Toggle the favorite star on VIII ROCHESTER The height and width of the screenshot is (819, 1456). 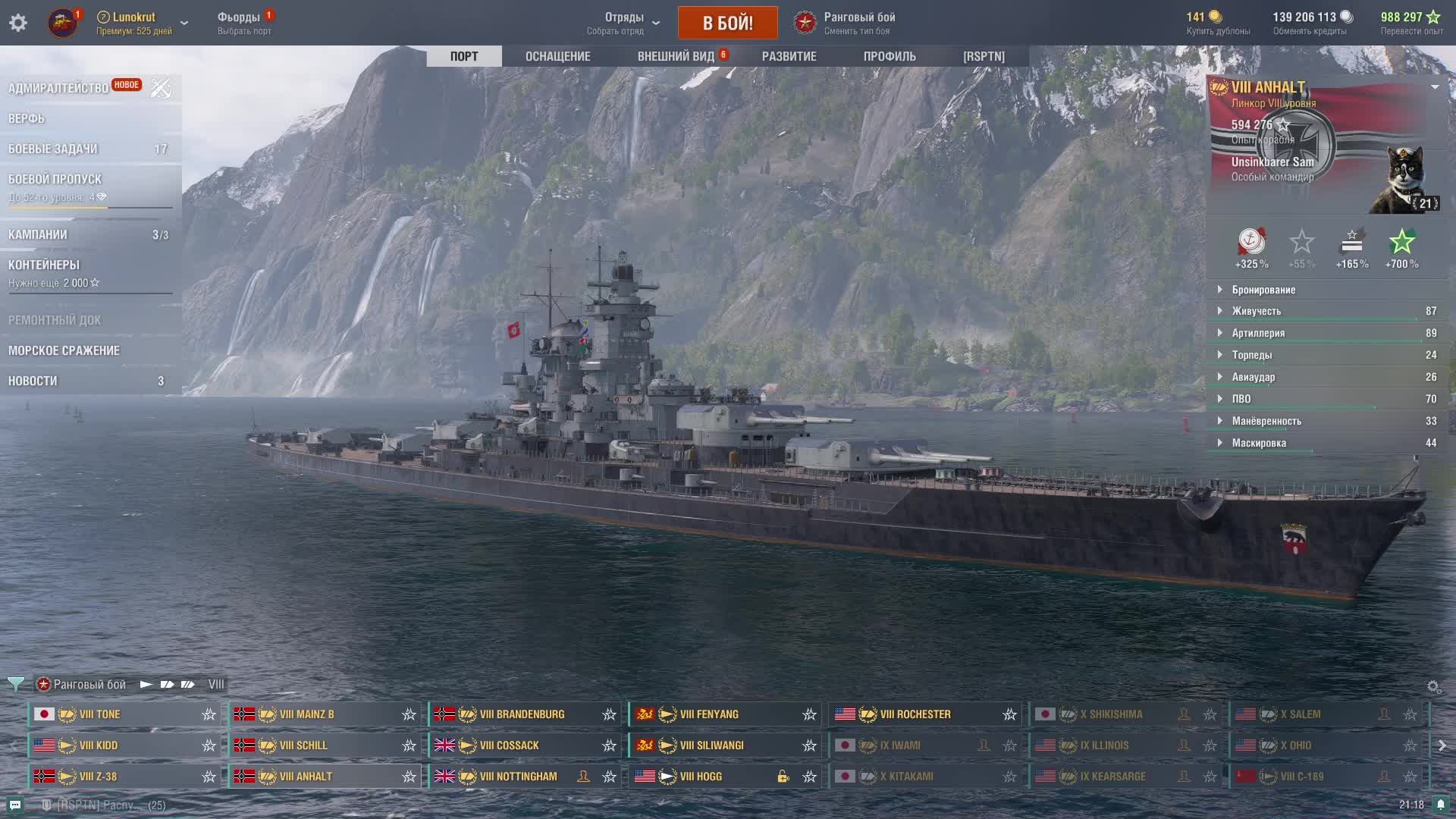point(1009,714)
